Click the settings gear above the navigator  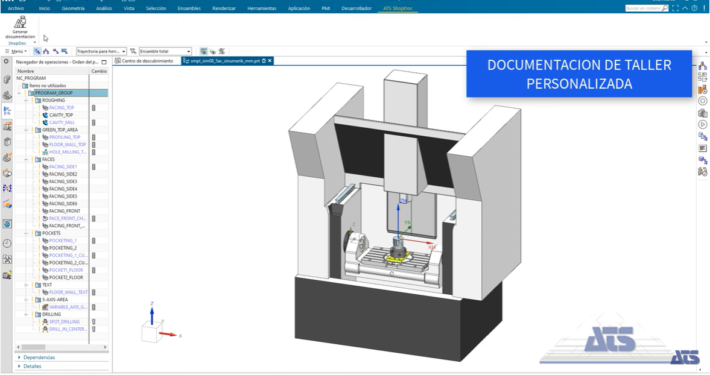tap(6, 62)
